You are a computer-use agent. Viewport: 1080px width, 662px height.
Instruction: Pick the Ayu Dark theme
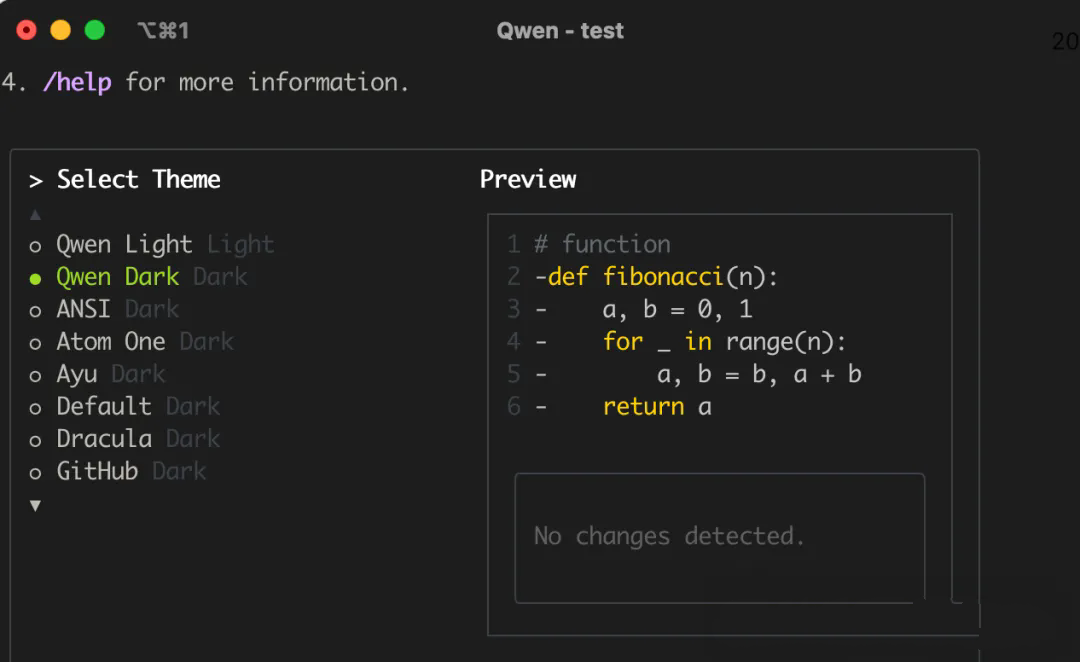97,374
